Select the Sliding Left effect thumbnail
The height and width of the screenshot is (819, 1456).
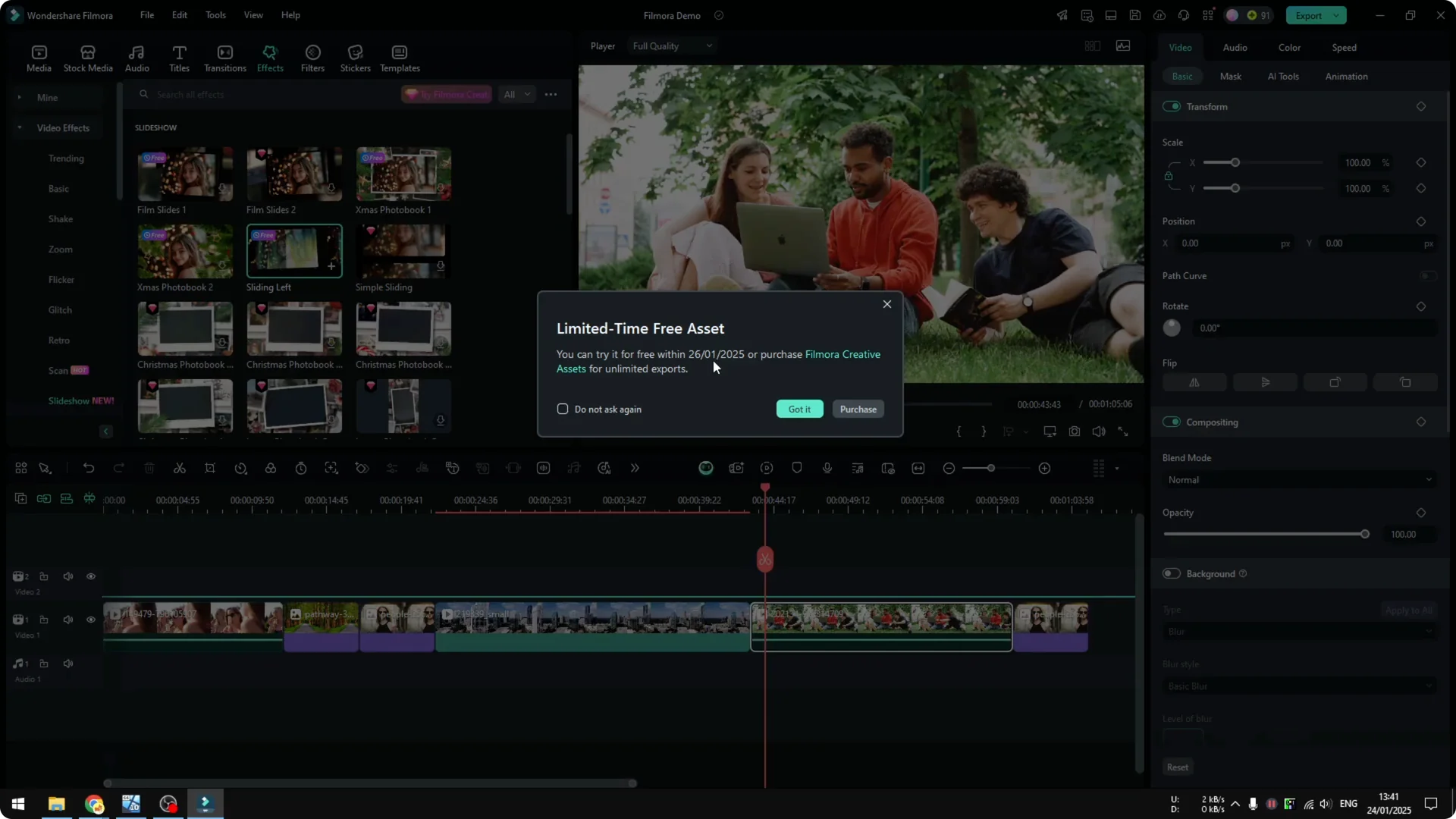pos(294,251)
